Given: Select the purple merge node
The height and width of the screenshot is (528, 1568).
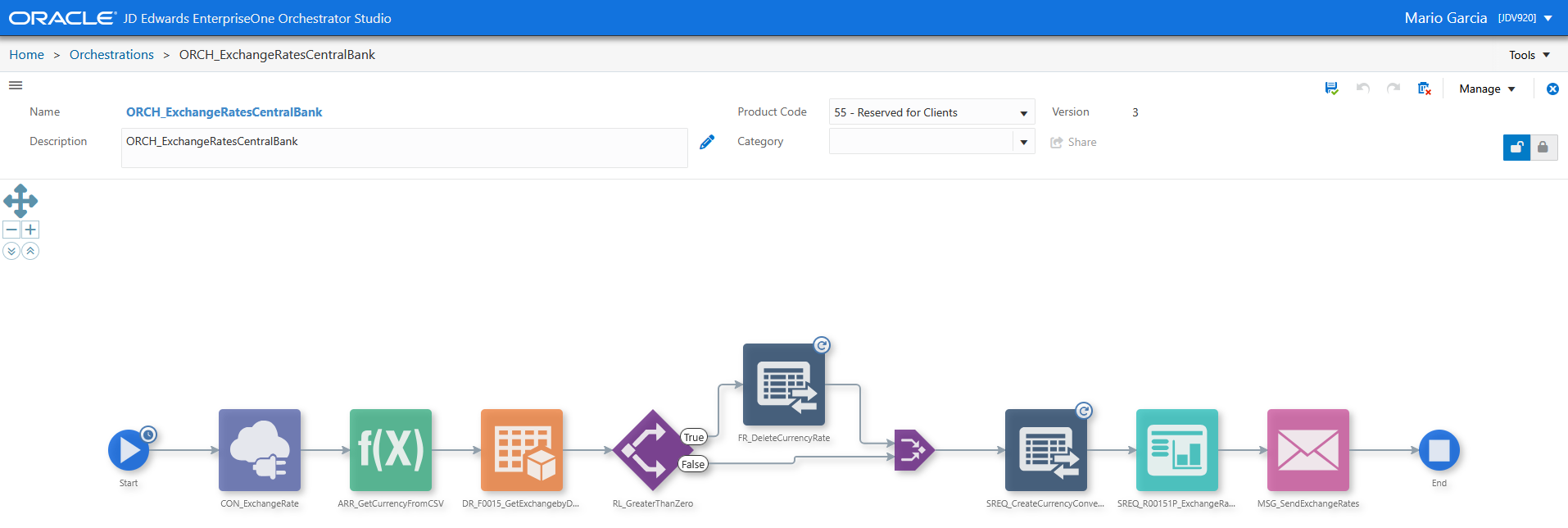Looking at the screenshot, I should [x=914, y=450].
